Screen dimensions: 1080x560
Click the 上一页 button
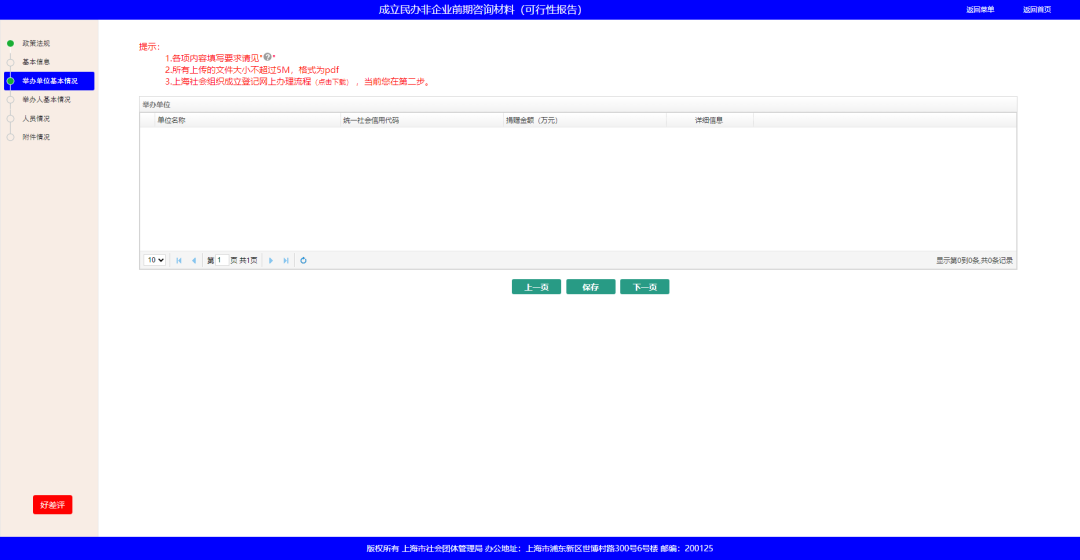point(536,287)
